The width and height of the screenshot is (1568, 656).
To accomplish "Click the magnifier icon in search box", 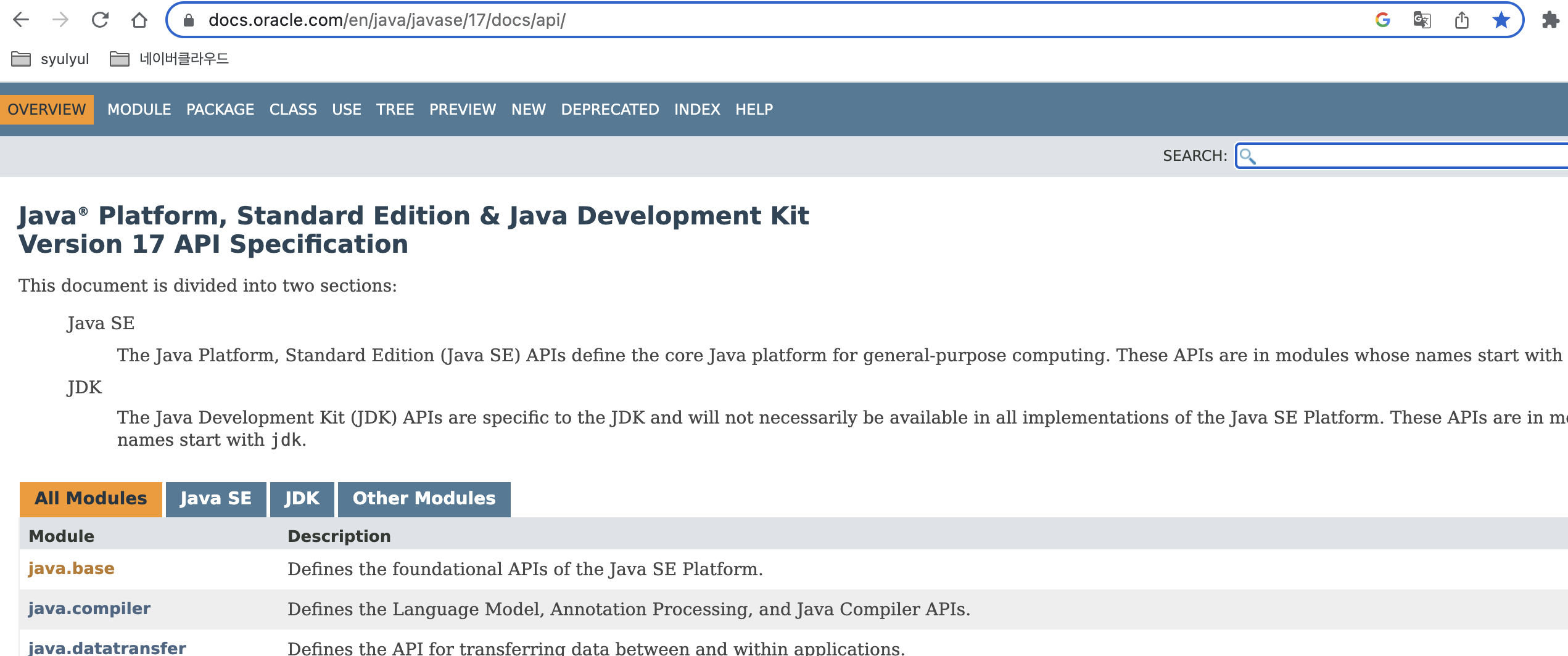I will pos(1247,156).
